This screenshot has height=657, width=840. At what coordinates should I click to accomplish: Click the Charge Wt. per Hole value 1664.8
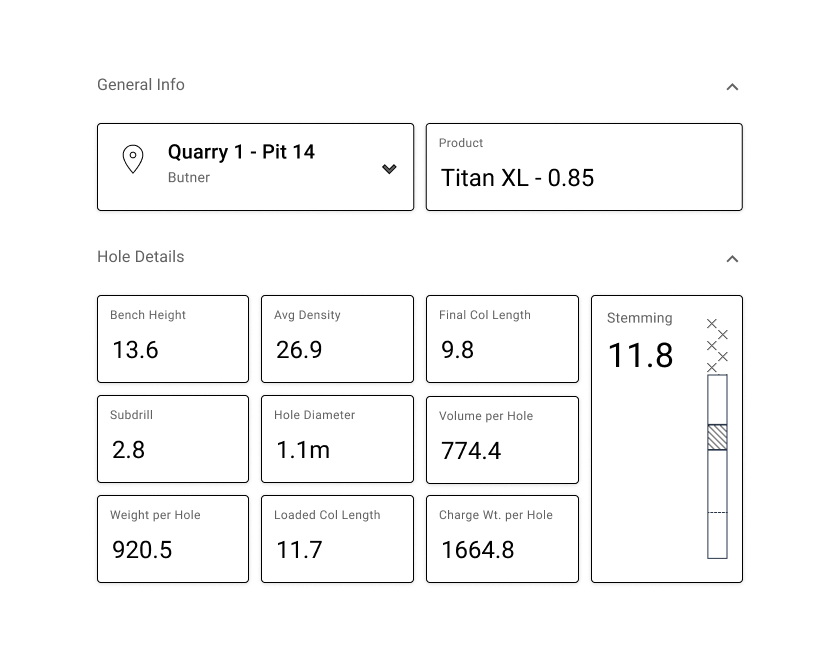click(x=477, y=550)
